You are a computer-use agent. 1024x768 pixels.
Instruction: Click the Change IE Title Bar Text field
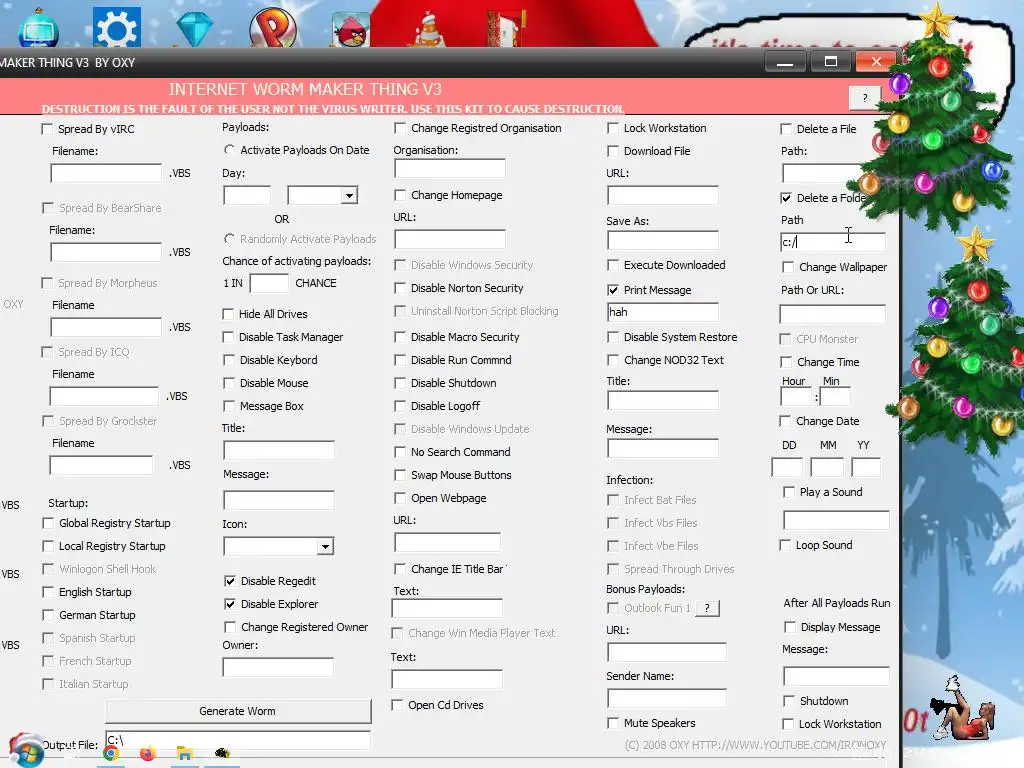click(447, 608)
